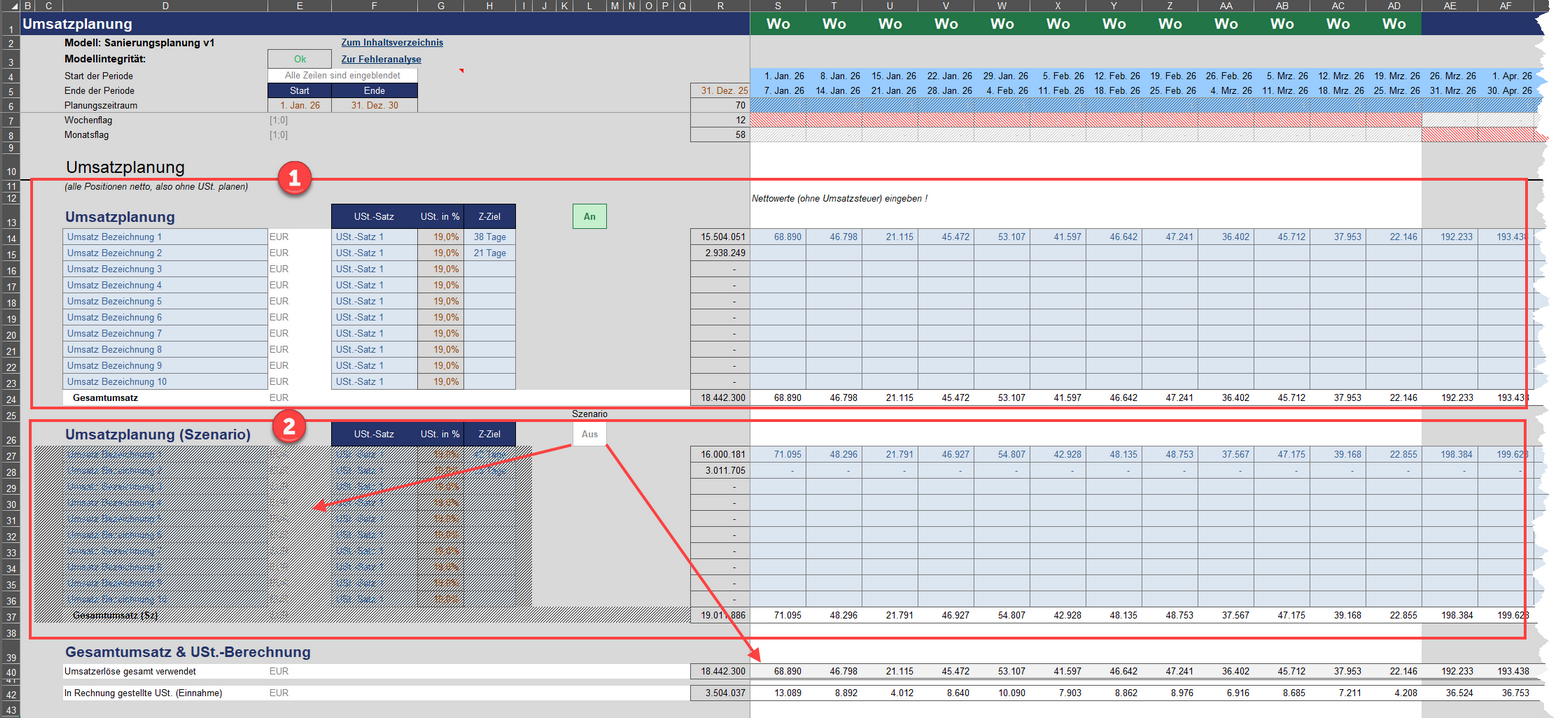Select the green Wo cell in column S
Image resolution: width=1554 pixels, height=718 pixels.
click(778, 24)
